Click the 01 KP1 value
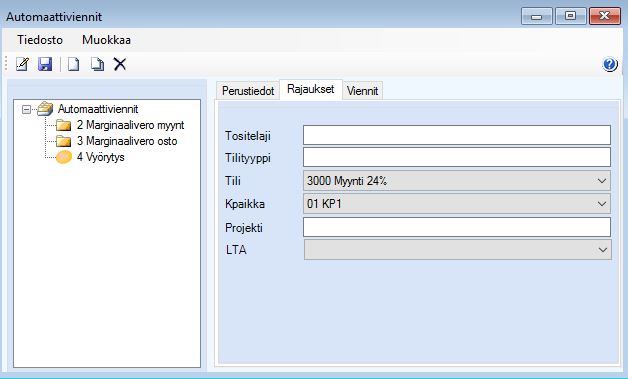This screenshot has height=379, width=628. pyautogui.click(x=324, y=204)
